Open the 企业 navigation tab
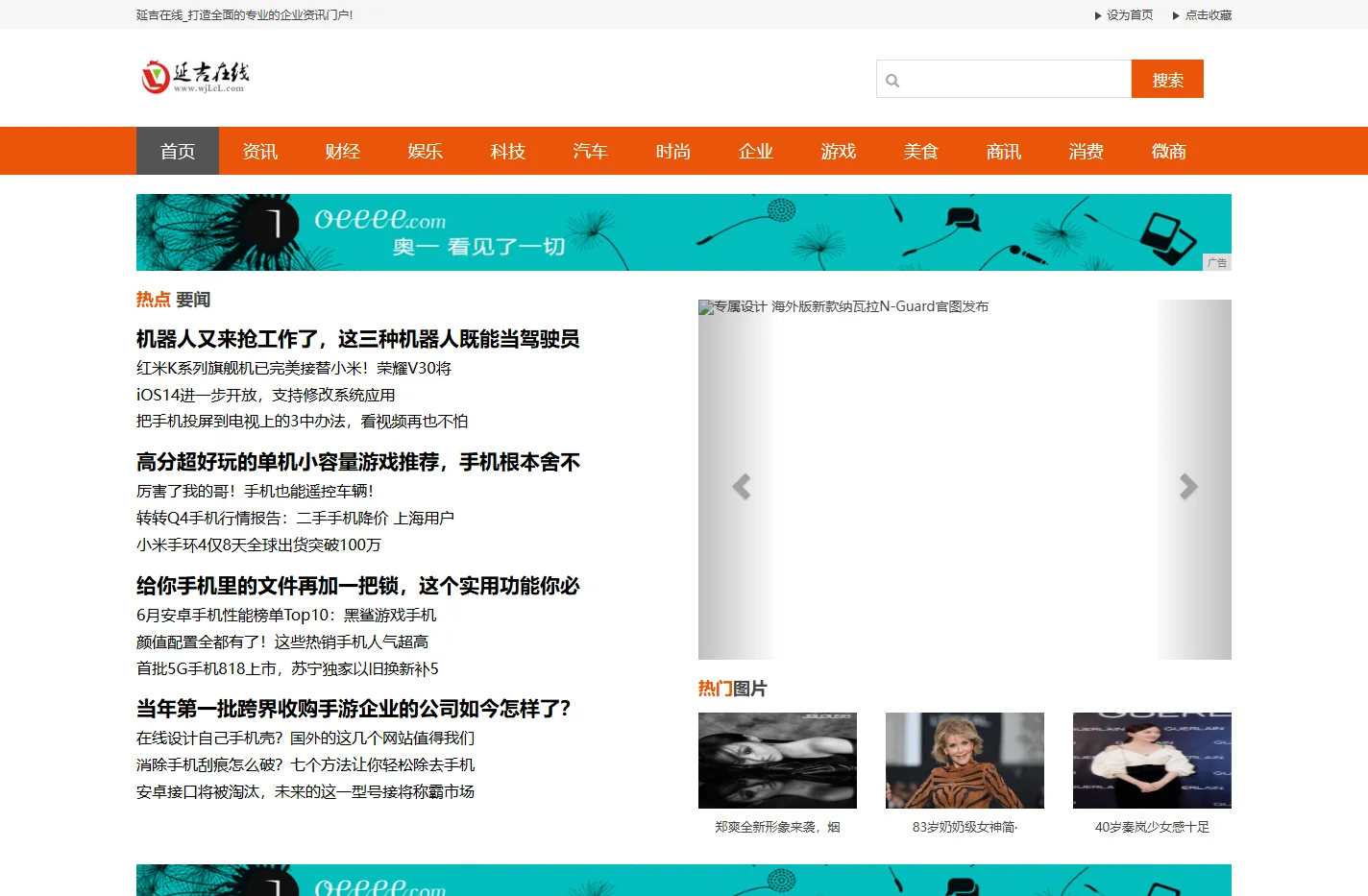The width and height of the screenshot is (1368, 896). 756,151
